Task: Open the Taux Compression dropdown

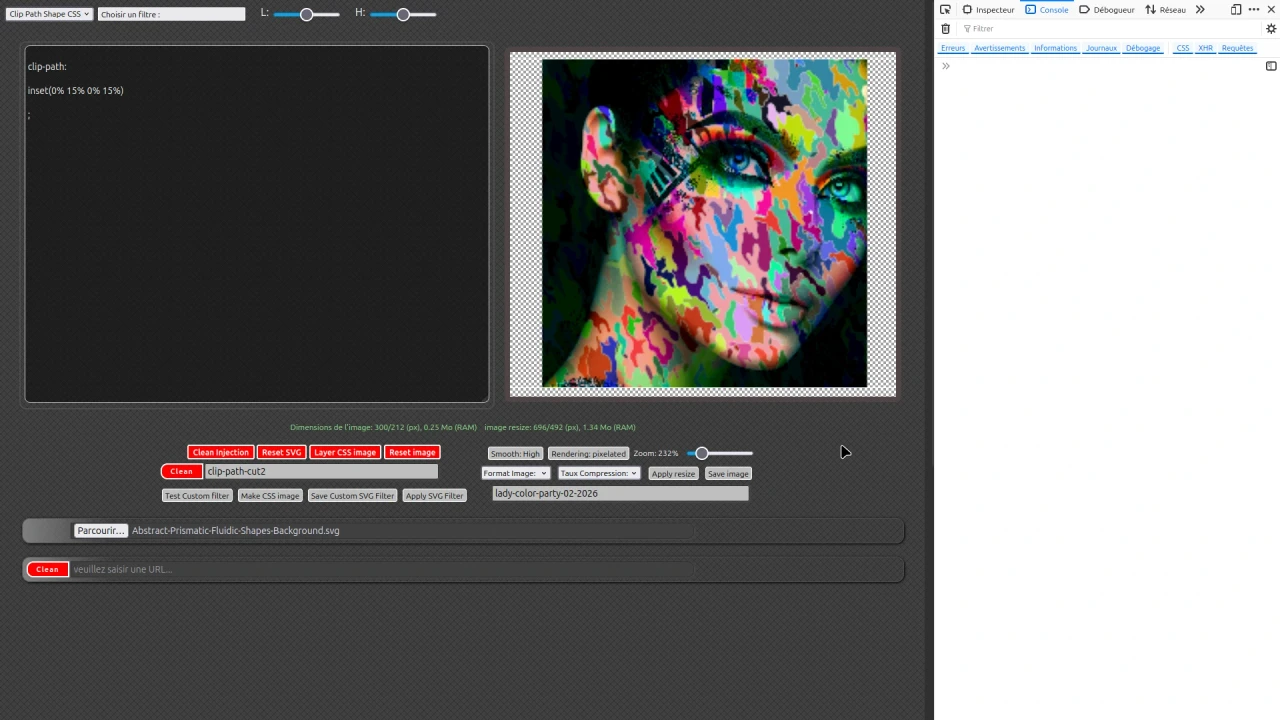Action: point(597,473)
